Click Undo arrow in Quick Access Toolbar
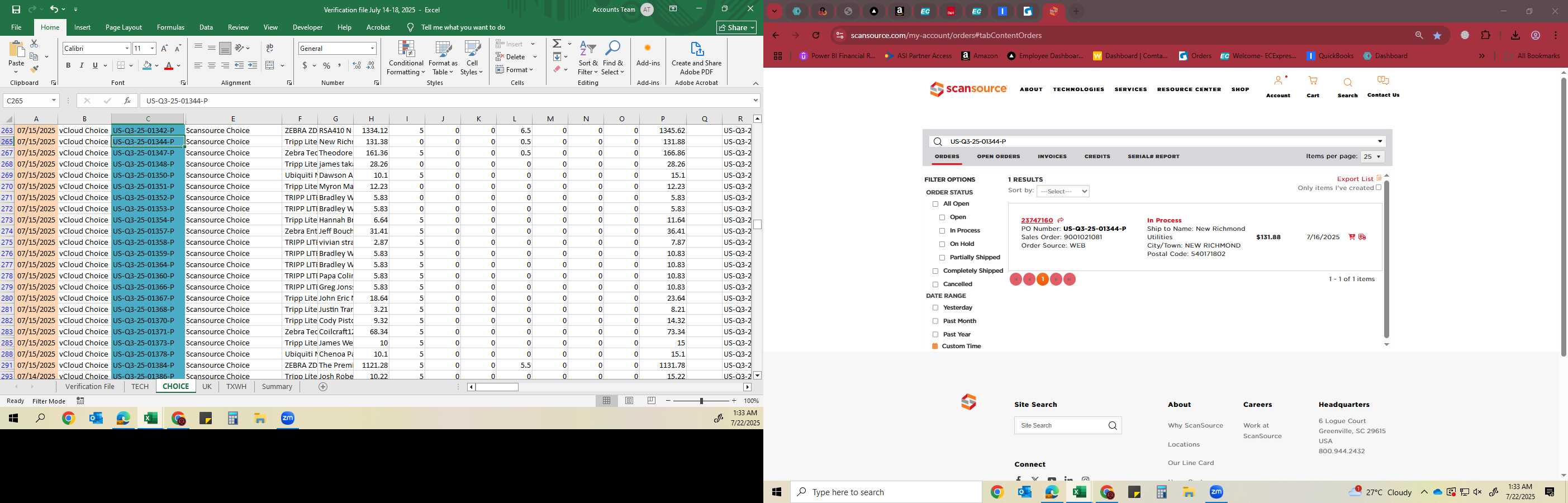The height and width of the screenshot is (503, 1568). (54, 9)
